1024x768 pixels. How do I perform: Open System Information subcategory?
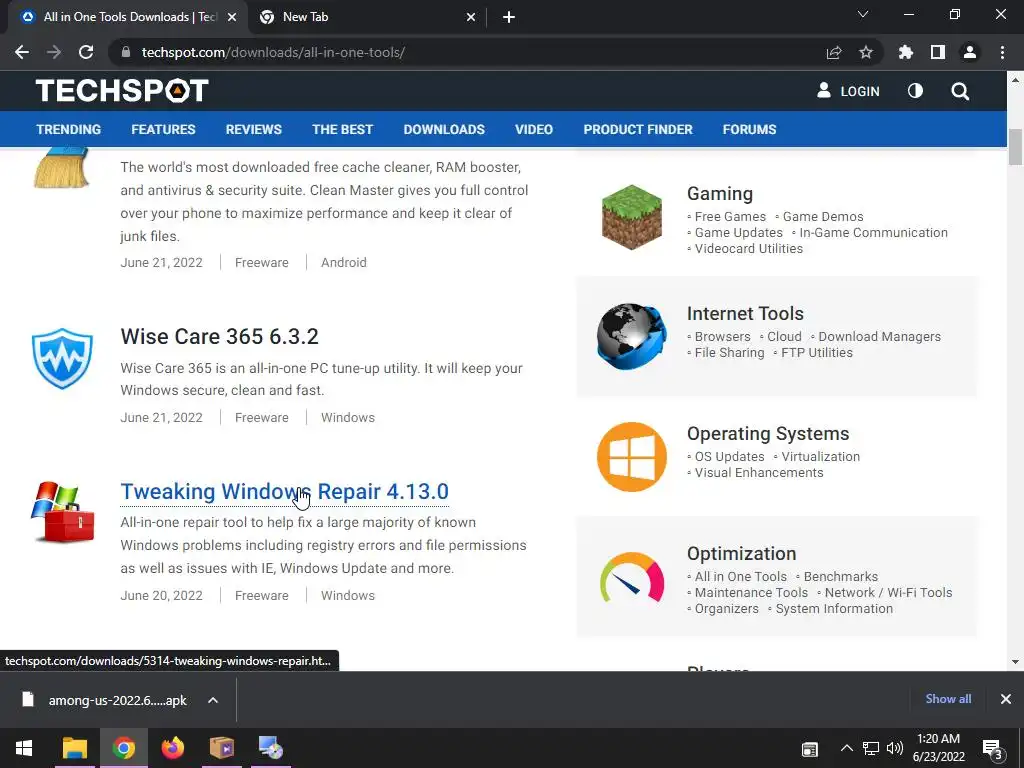834,609
